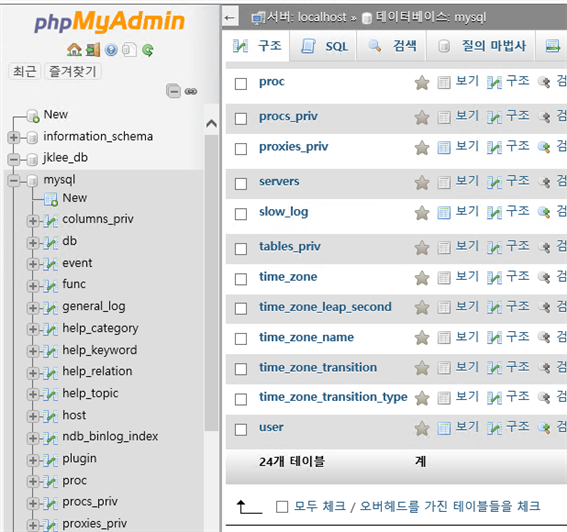Click the 보기 link in the proc row
567x532 pixels.
467,81
